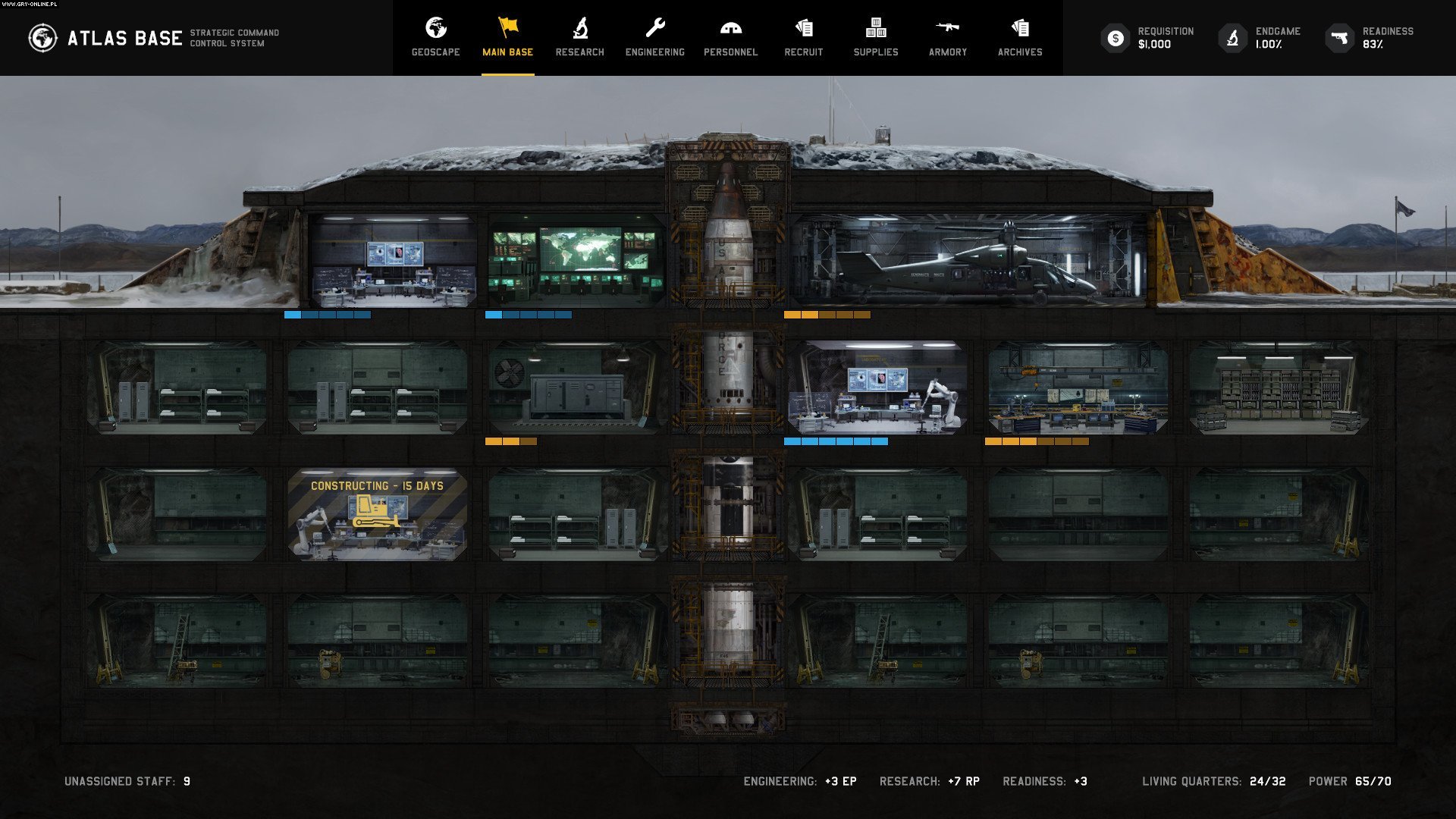The width and height of the screenshot is (1456, 819).
Task: Open Personnel via the helmet icon
Action: 730,29
